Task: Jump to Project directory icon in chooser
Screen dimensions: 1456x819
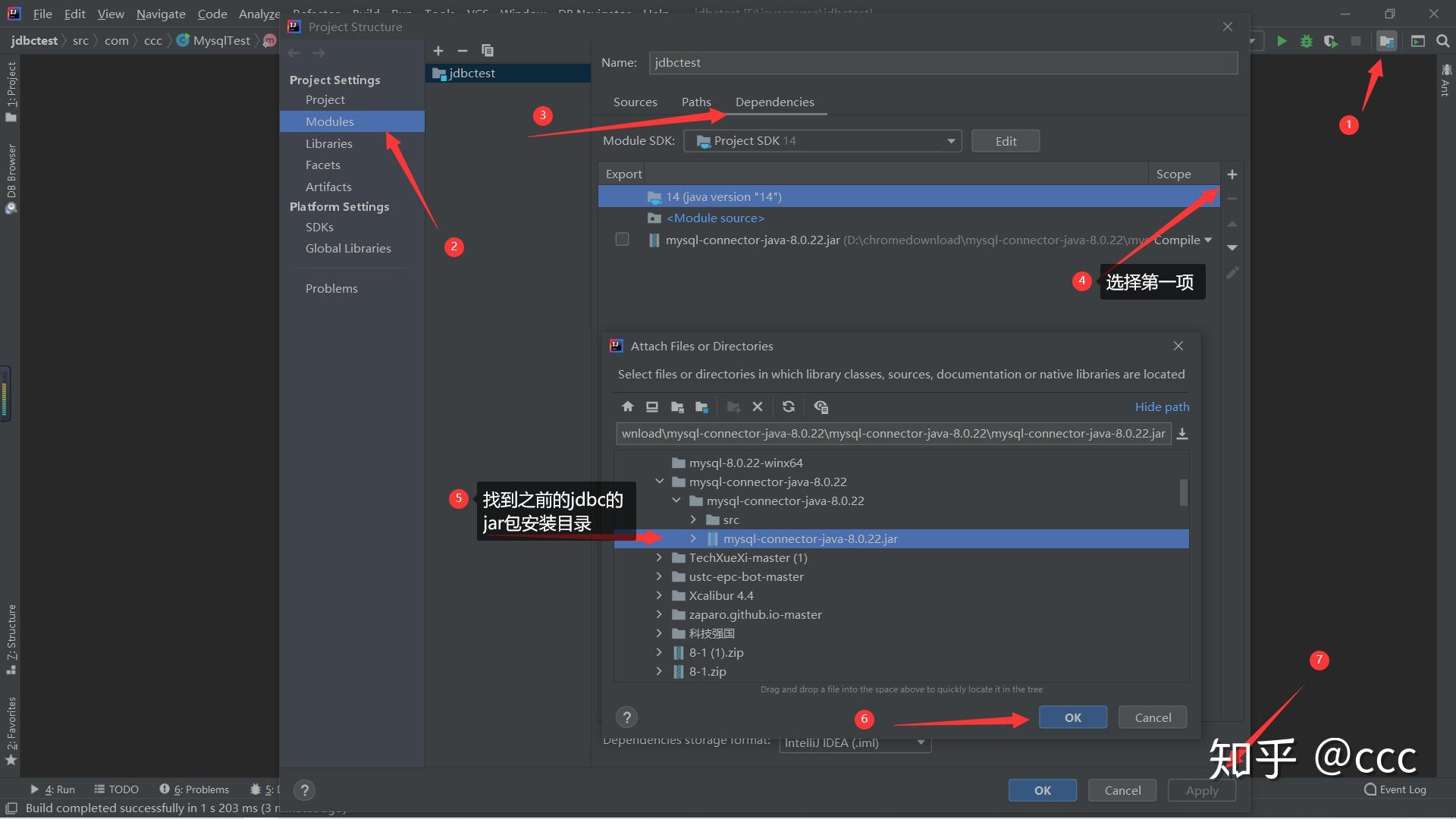Action: pos(677,407)
